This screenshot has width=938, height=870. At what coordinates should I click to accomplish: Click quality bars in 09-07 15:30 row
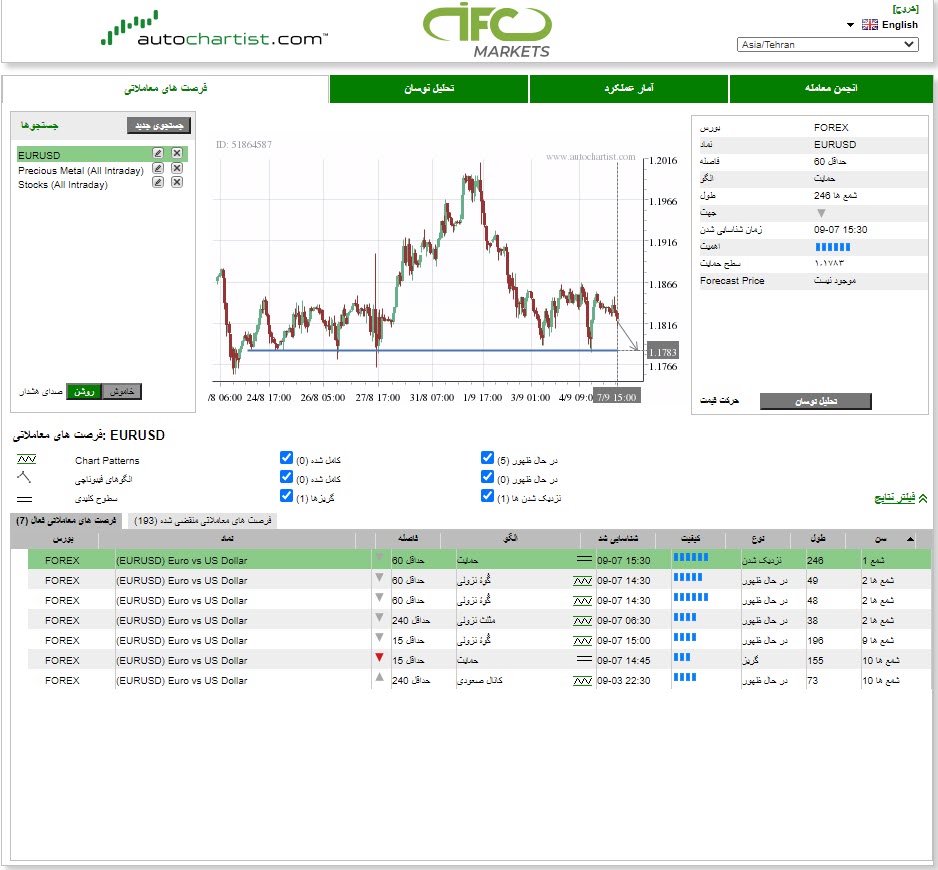click(x=691, y=557)
